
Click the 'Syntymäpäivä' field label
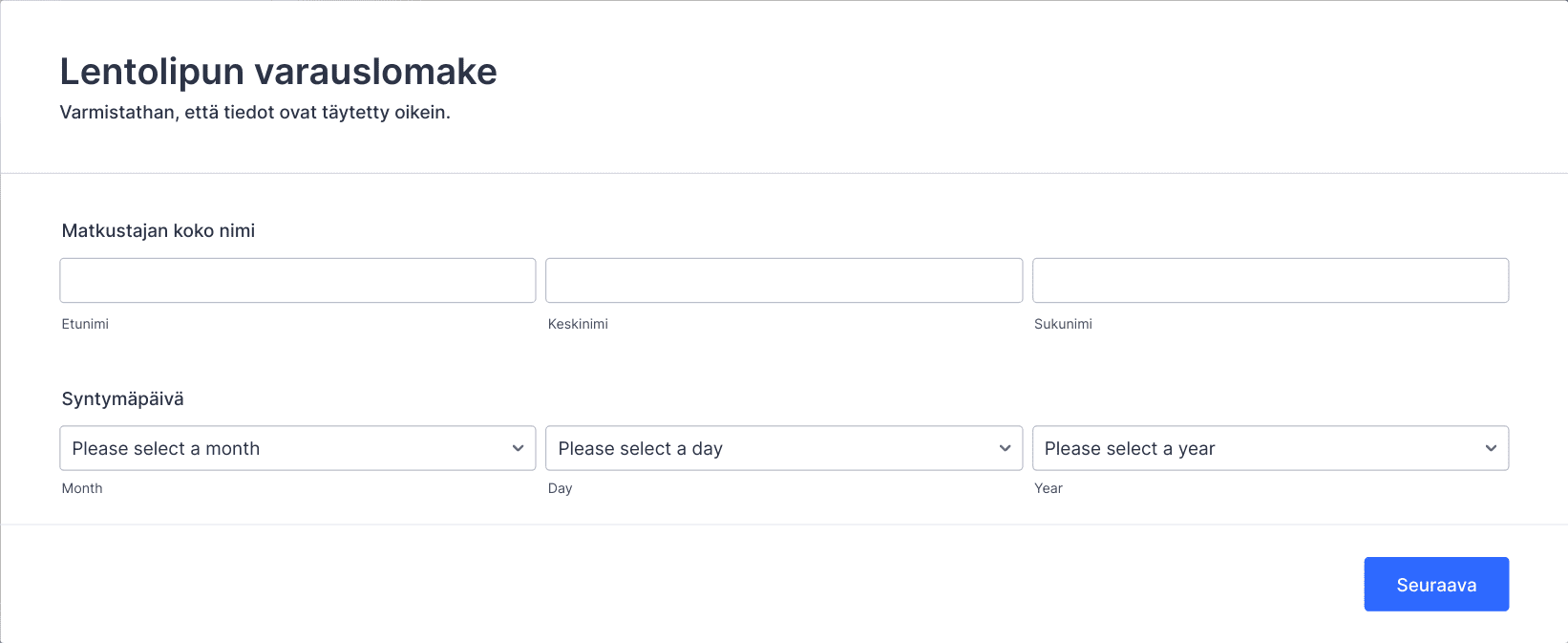tap(123, 399)
